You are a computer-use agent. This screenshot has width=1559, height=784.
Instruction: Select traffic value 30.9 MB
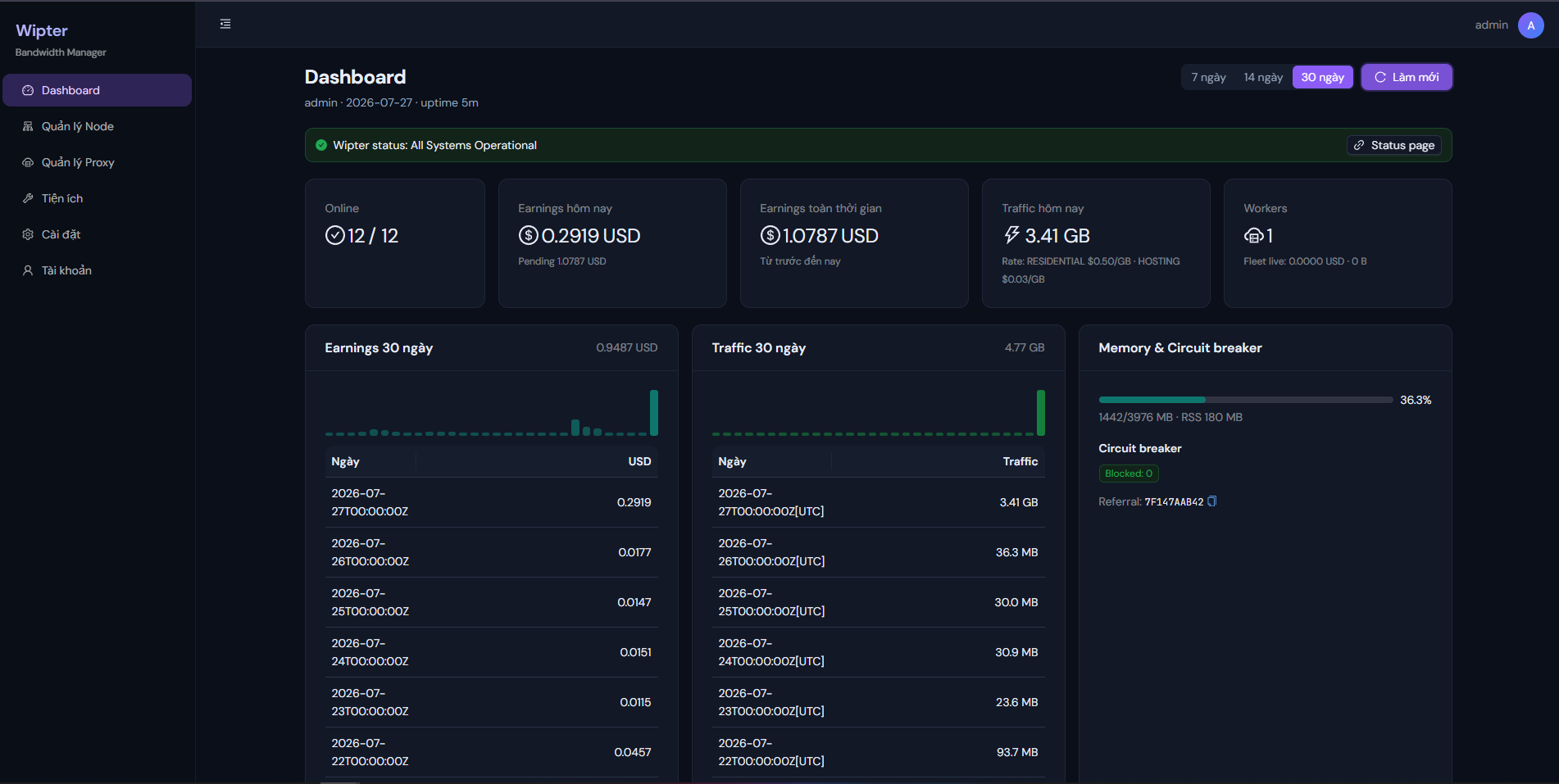click(1016, 652)
